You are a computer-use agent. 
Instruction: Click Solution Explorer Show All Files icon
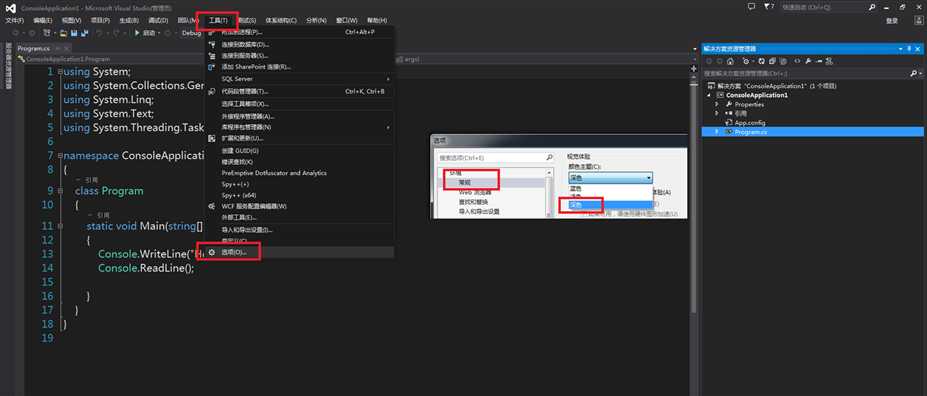point(782,61)
